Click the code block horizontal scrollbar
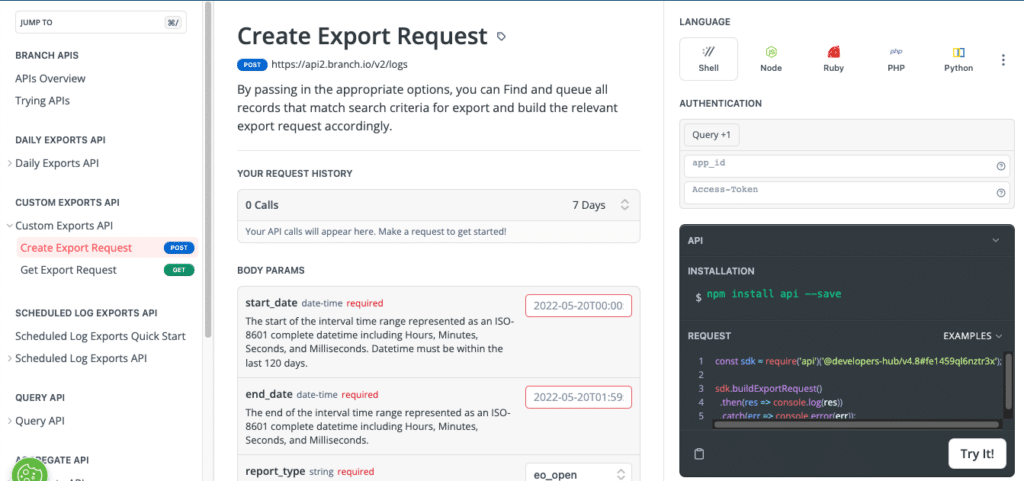 (856, 424)
